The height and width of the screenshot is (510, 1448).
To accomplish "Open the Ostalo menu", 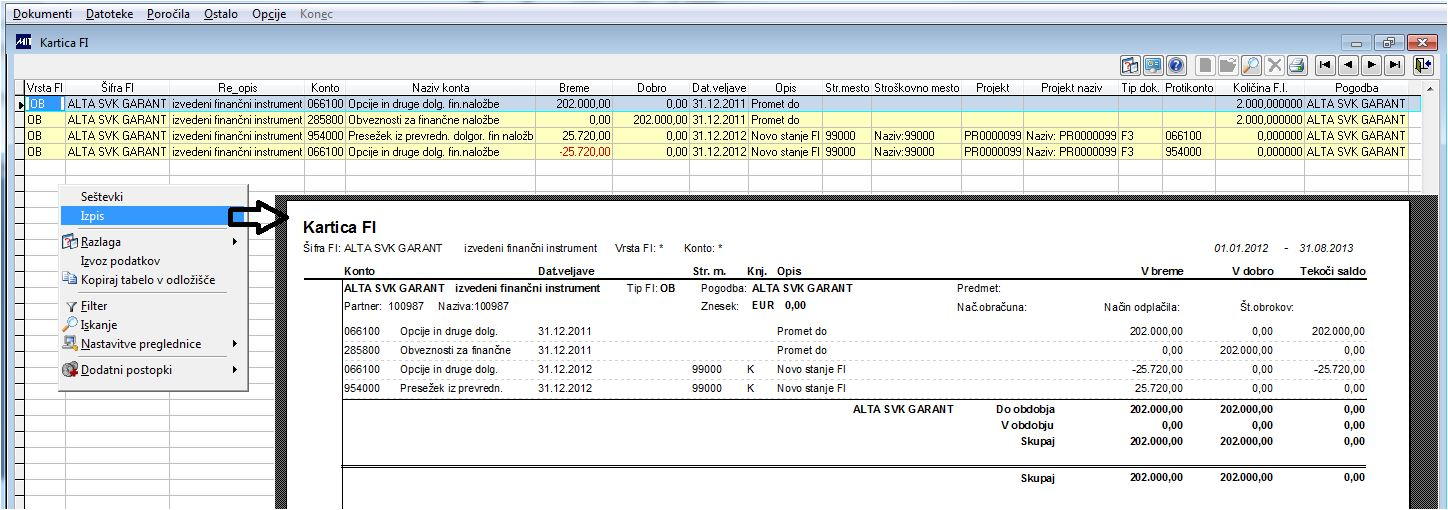I will (x=221, y=14).
